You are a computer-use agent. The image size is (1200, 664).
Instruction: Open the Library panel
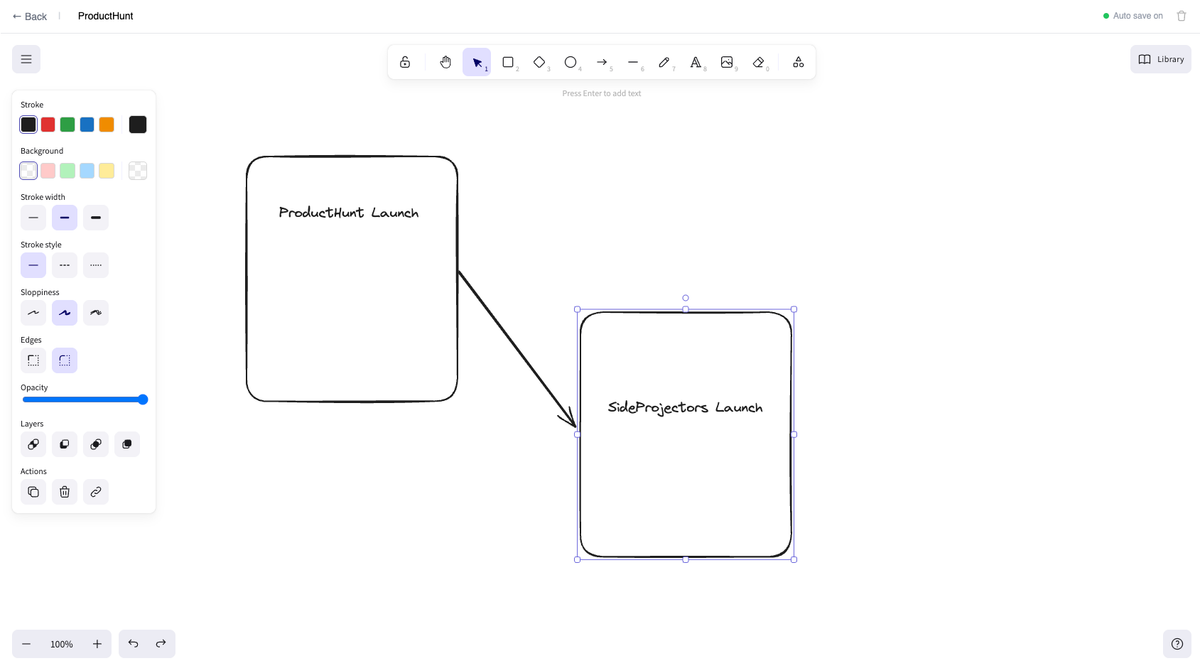[1160, 59]
